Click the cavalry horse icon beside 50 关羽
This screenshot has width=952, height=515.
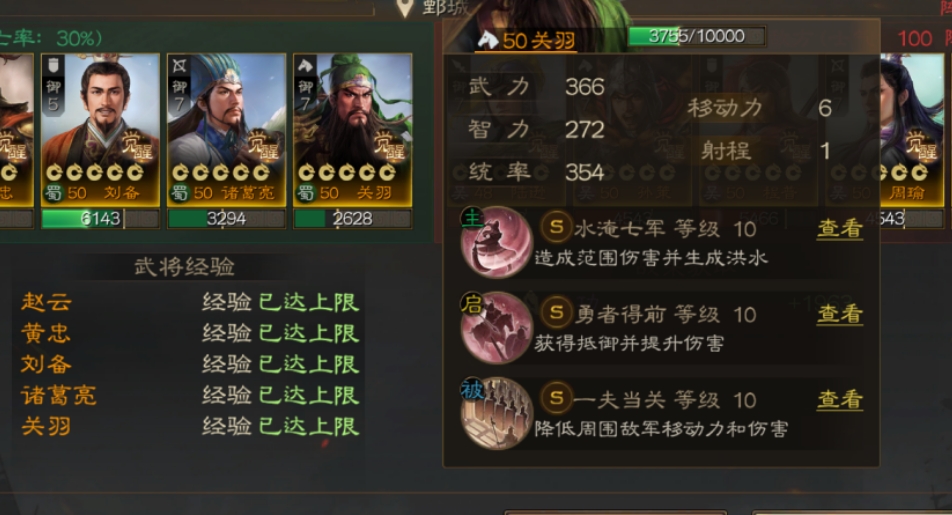(488, 39)
